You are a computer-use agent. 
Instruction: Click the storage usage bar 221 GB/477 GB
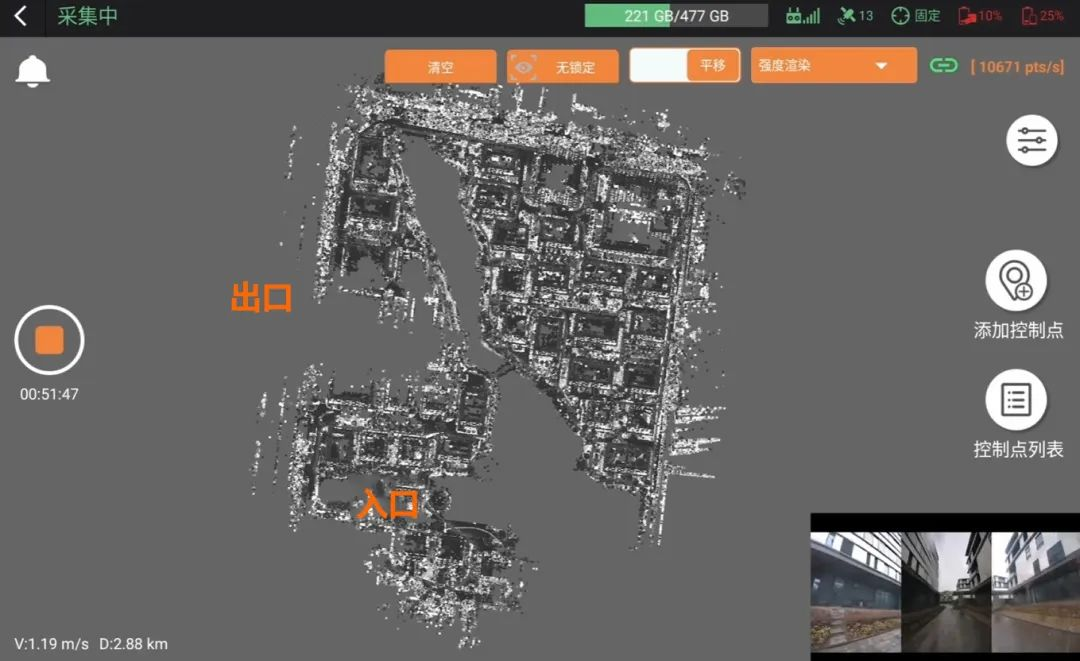point(676,16)
